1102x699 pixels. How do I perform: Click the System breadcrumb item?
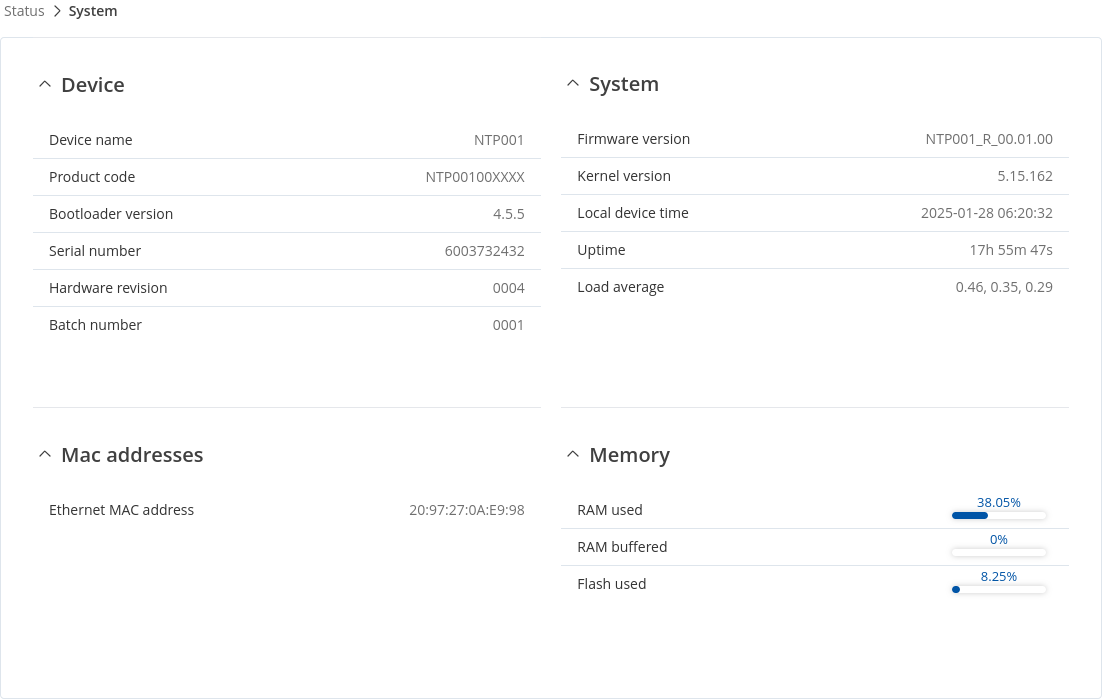tap(93, 12)
